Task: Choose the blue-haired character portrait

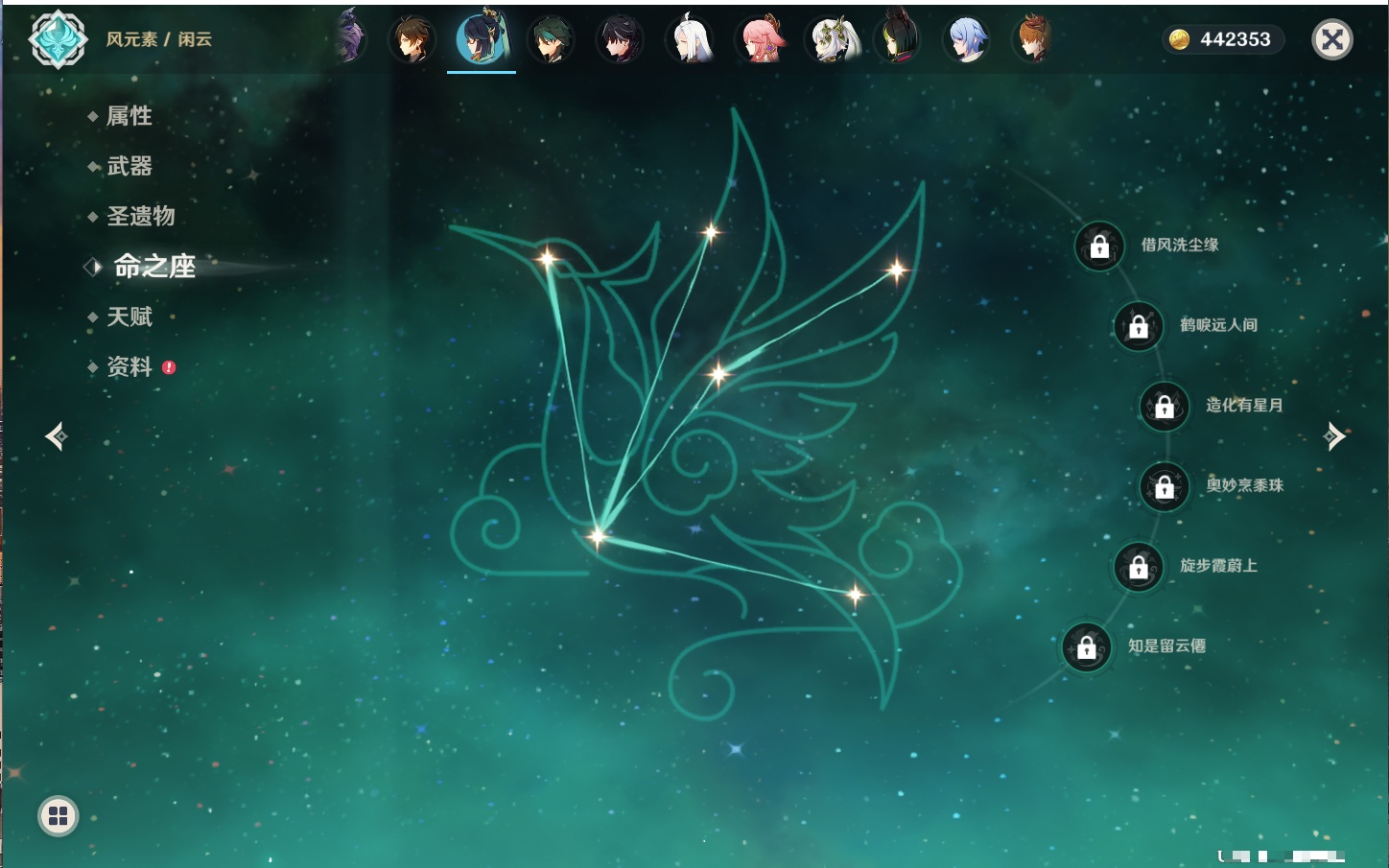Action: pyautogui.click(x=966, y=39)
